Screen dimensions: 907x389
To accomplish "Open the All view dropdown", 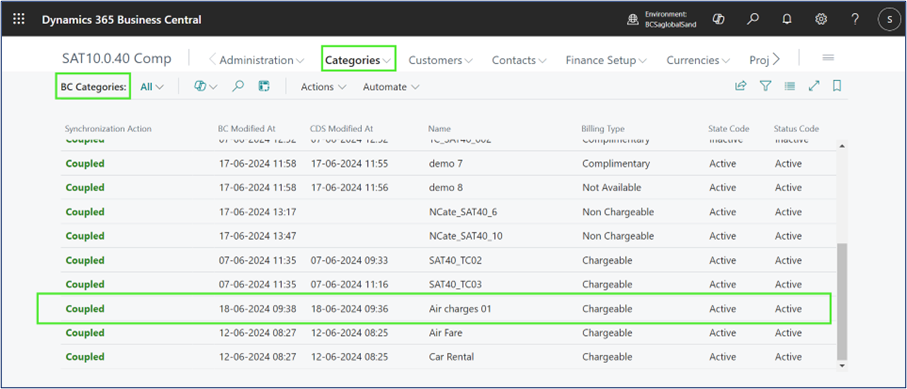I will pos(152,87).
